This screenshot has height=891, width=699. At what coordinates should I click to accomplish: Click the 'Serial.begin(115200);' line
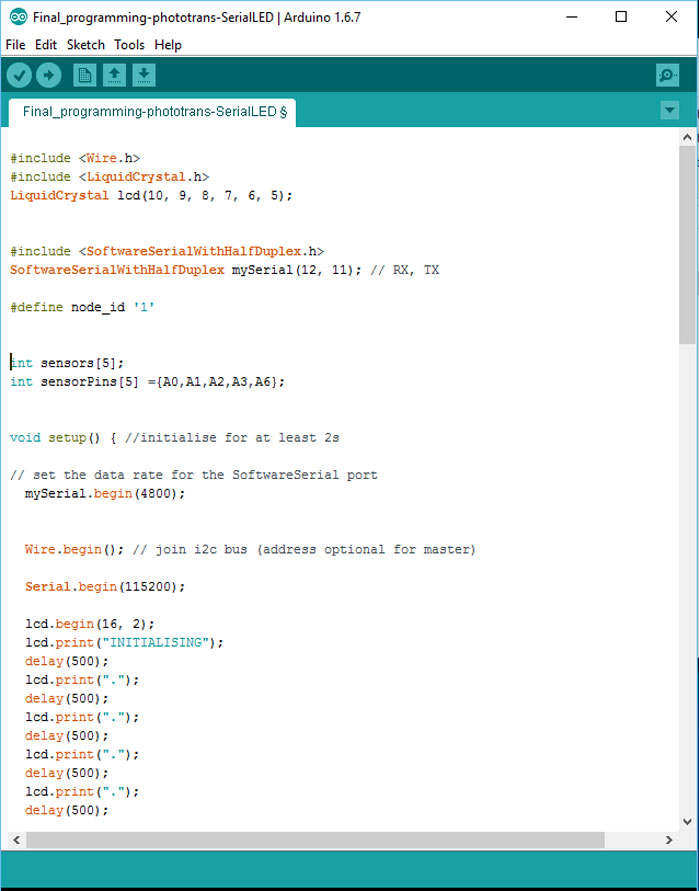(x=105, y=586)
